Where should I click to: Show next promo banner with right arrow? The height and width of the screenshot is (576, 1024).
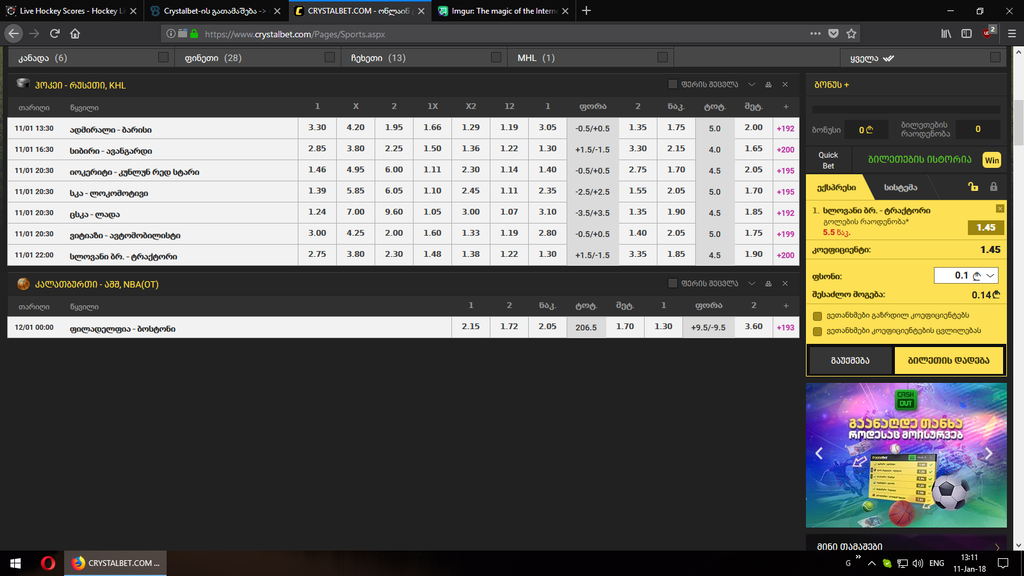989,453
